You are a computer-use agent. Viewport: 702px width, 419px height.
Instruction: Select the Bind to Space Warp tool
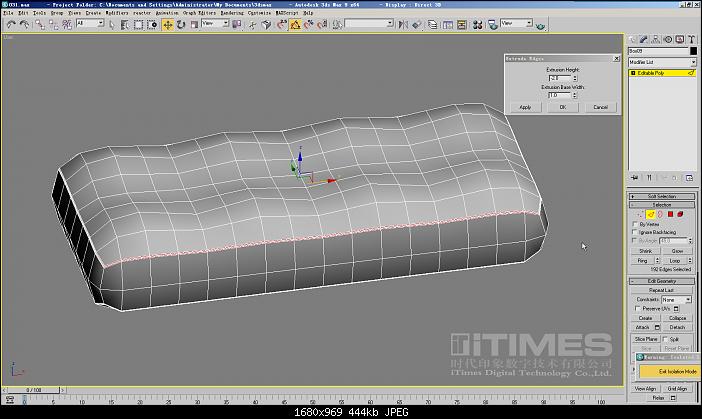[67, 25]
